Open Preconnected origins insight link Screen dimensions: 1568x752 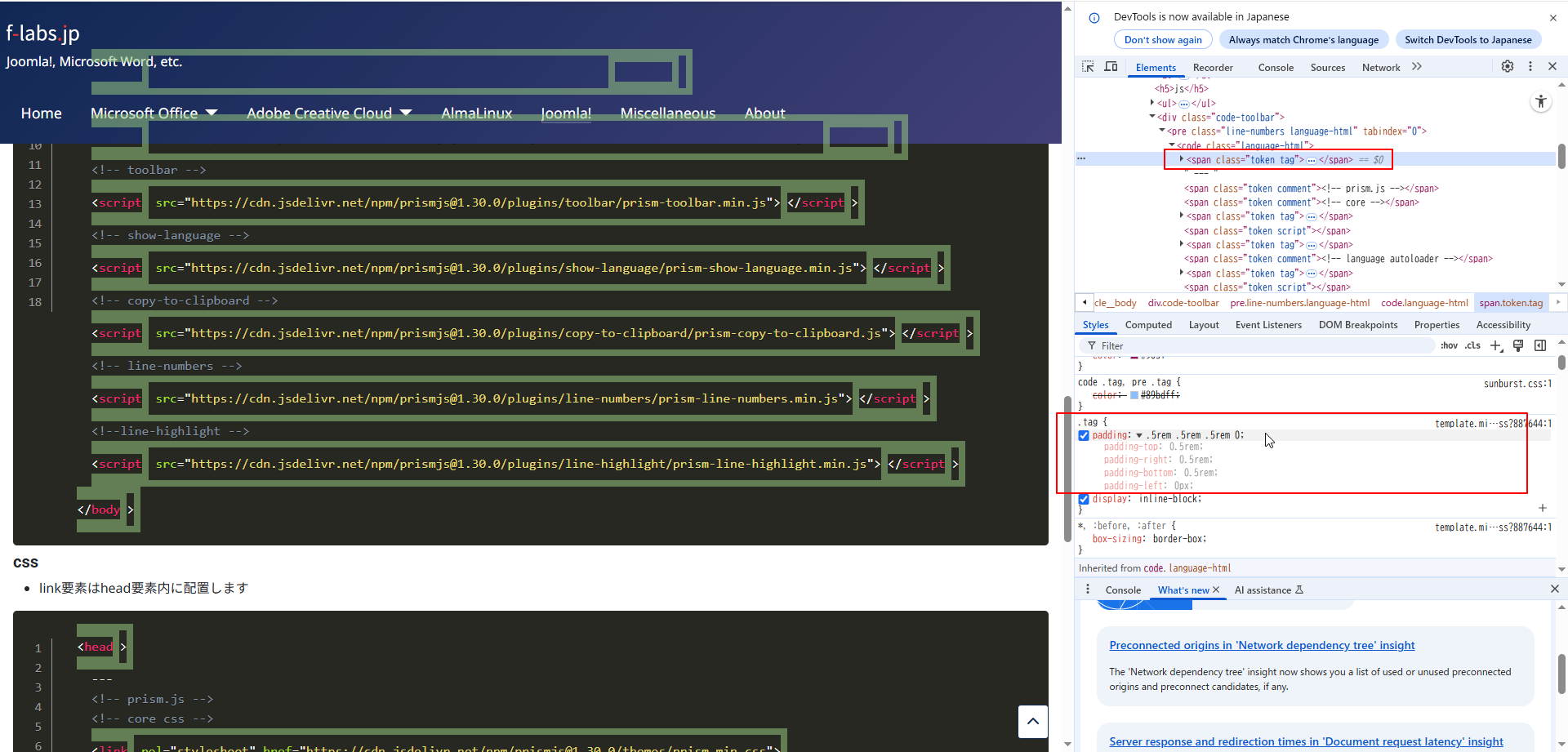pos(1262,645)
